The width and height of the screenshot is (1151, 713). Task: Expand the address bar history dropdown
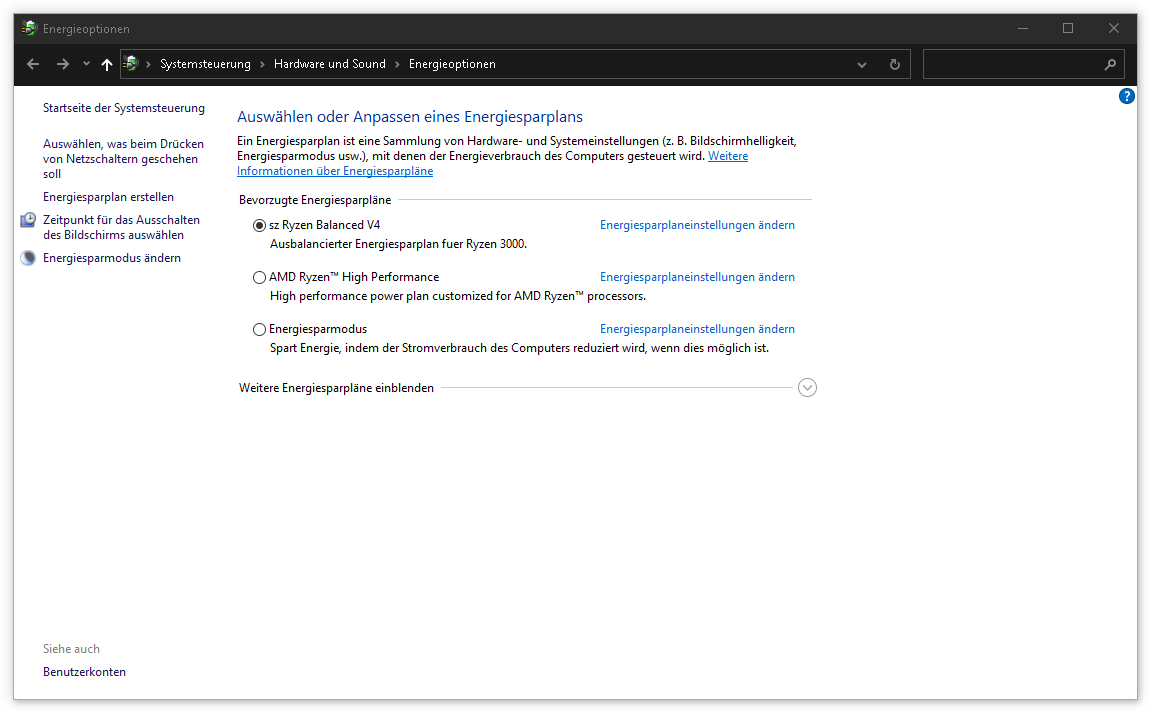[x=862, y=65]
